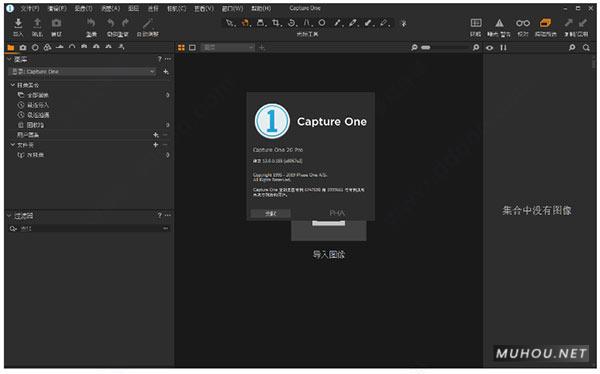Collapse the 过滤器 Filters panel chevron
The image size is (600, 374).
click(x=9, y=216)
